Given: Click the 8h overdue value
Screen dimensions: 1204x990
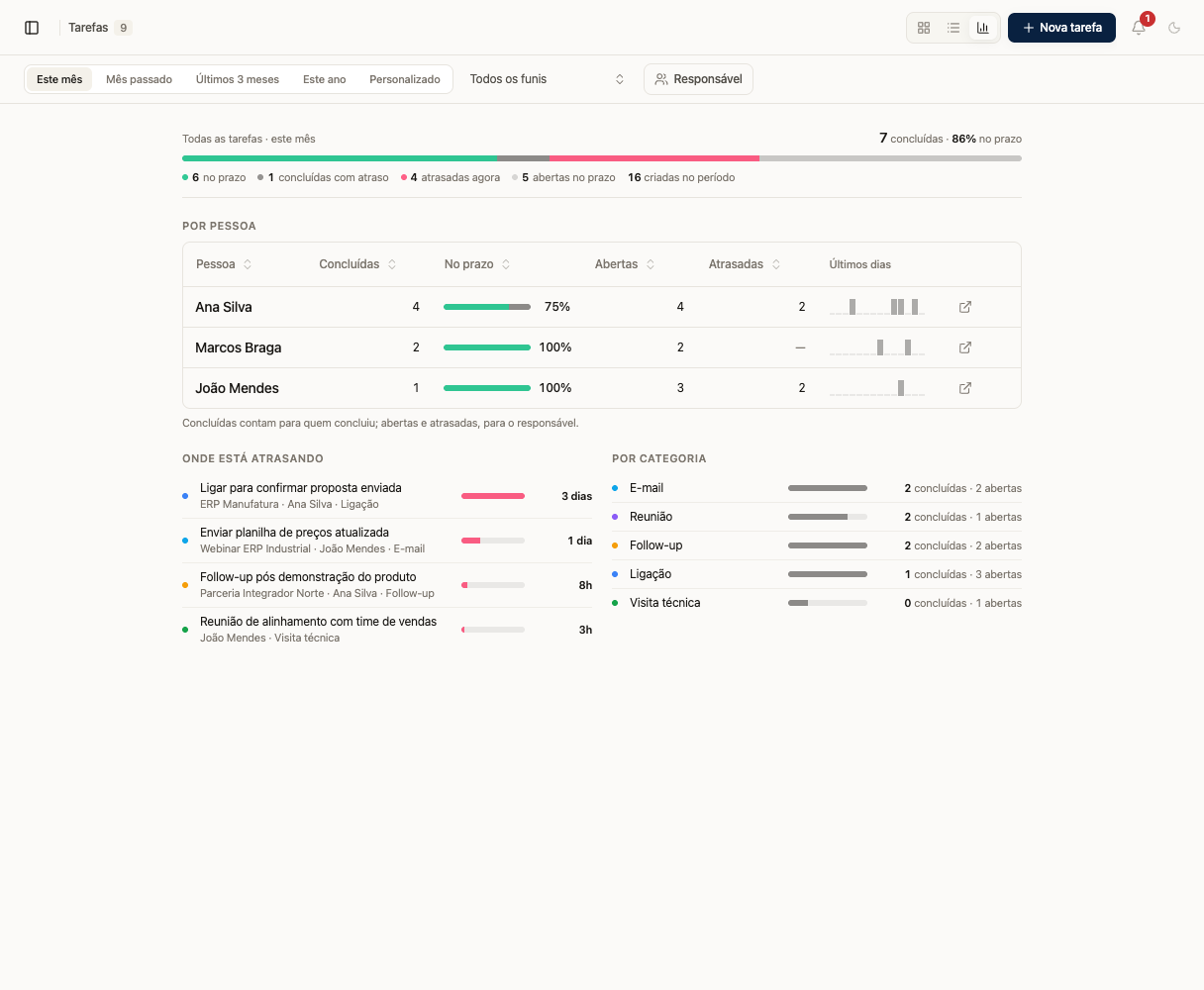Looking at the screenshot, I should (x=585, y=585).
